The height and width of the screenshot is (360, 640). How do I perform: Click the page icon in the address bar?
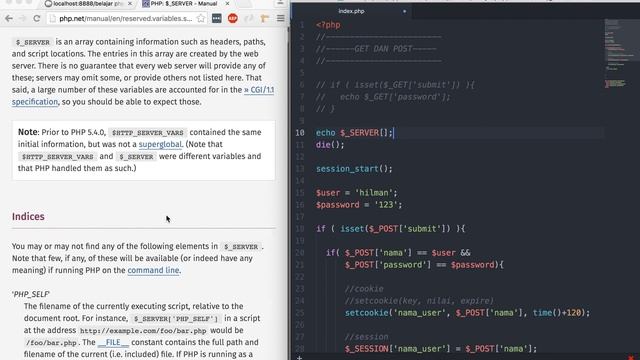pos(53,18)
